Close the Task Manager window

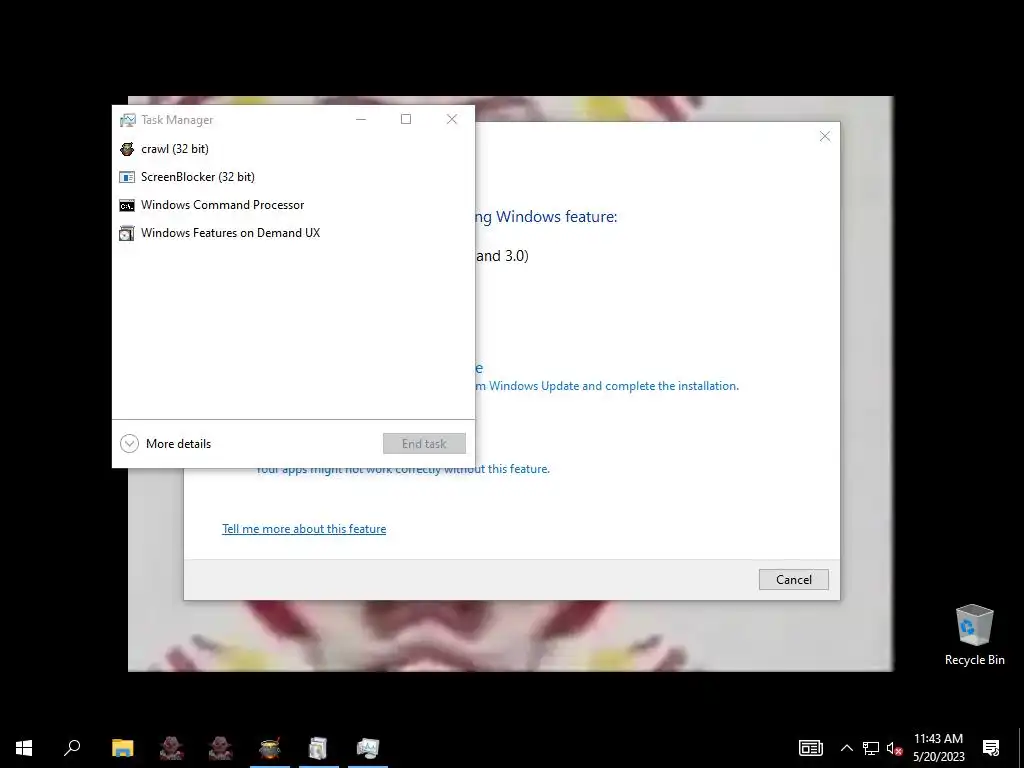click(x=452, y=120)
